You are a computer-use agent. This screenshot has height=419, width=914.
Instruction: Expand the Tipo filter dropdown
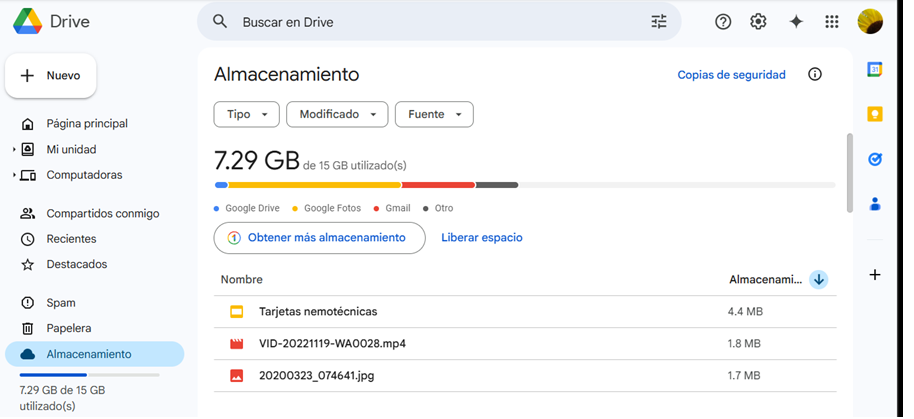click(x=246, y=115)
